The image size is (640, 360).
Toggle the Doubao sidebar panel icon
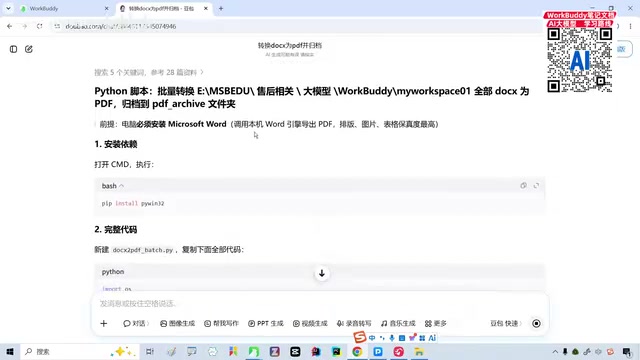(x=13, y=49)
